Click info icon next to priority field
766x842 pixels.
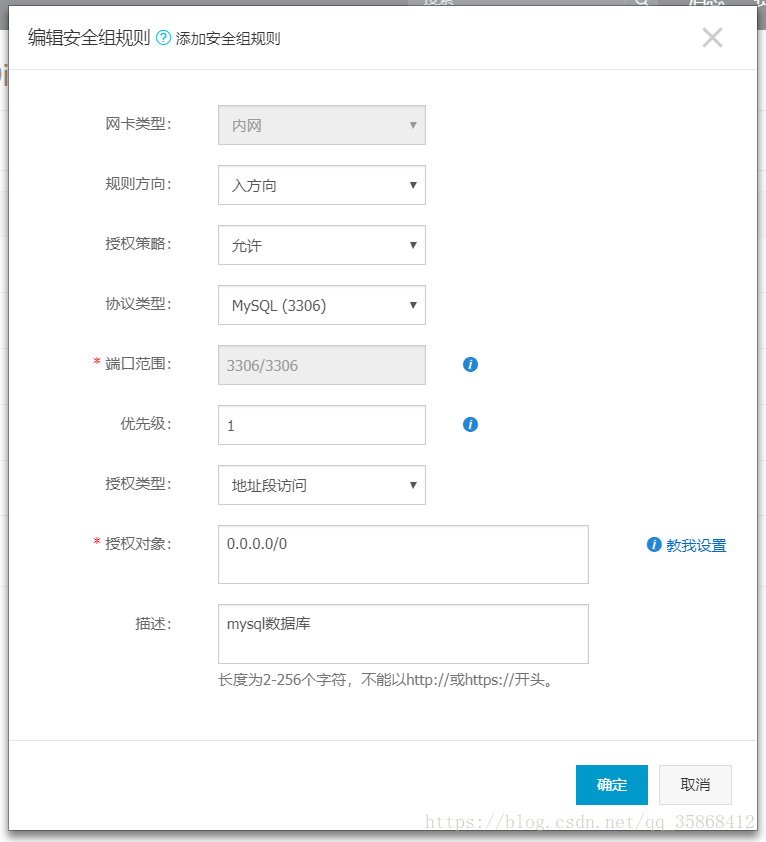coord(470,425)
